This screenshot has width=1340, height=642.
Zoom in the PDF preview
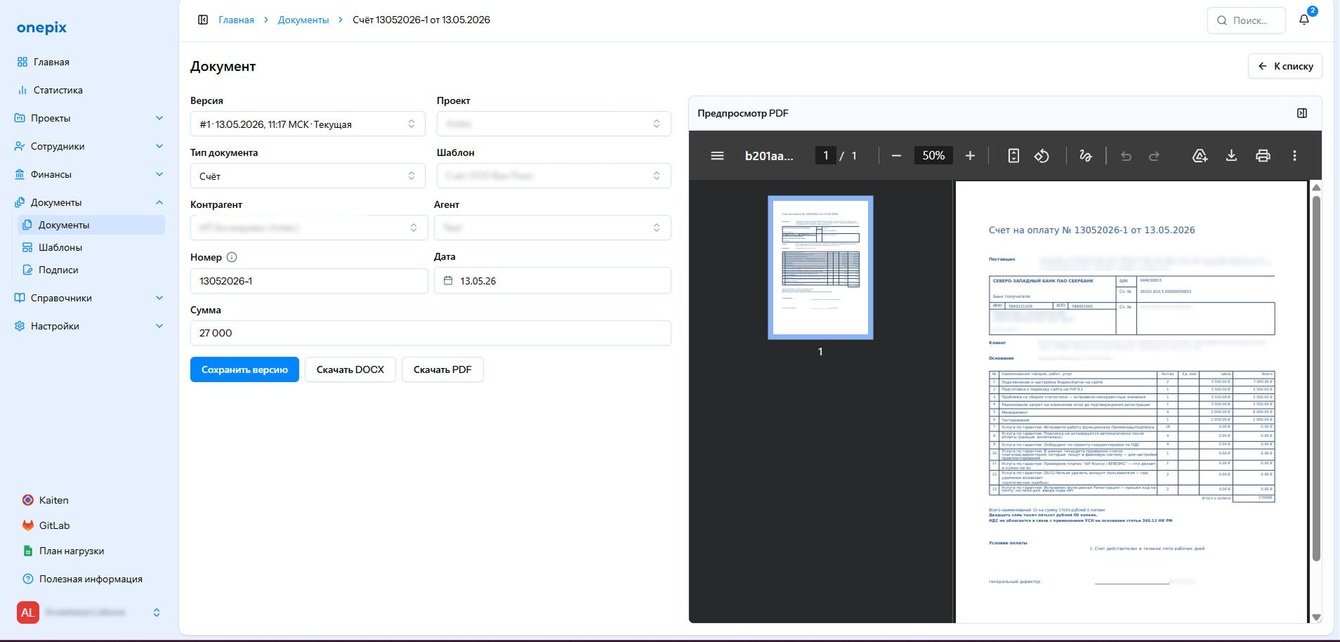pyautogui.click(x=970, y=156)
